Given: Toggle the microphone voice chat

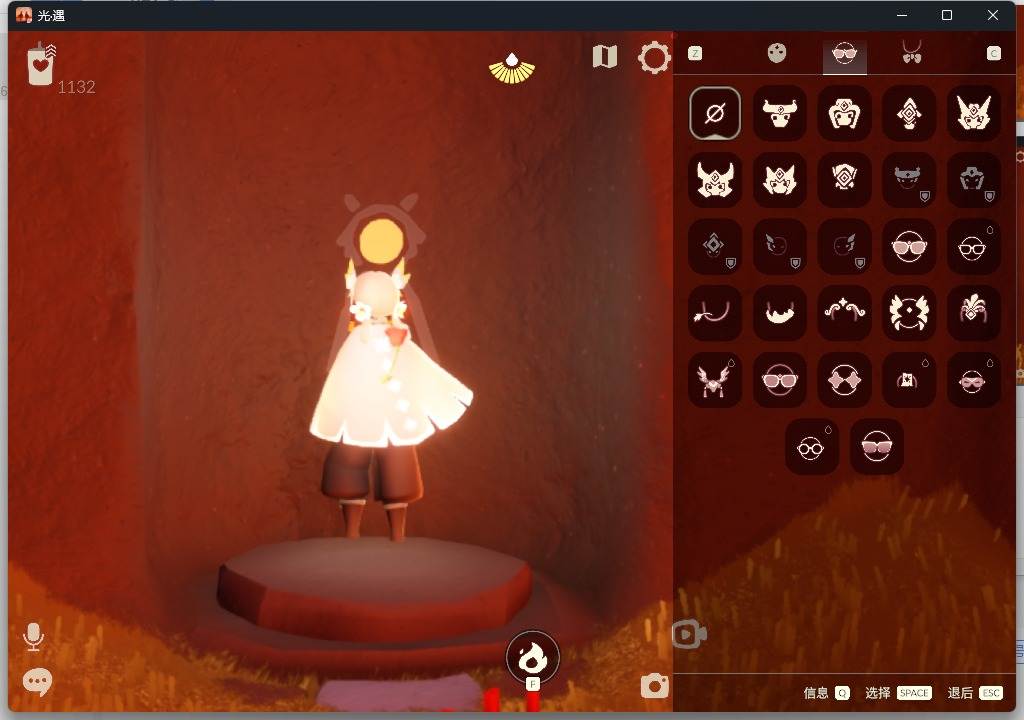Looking at the screenshot, I should point(33,637).
